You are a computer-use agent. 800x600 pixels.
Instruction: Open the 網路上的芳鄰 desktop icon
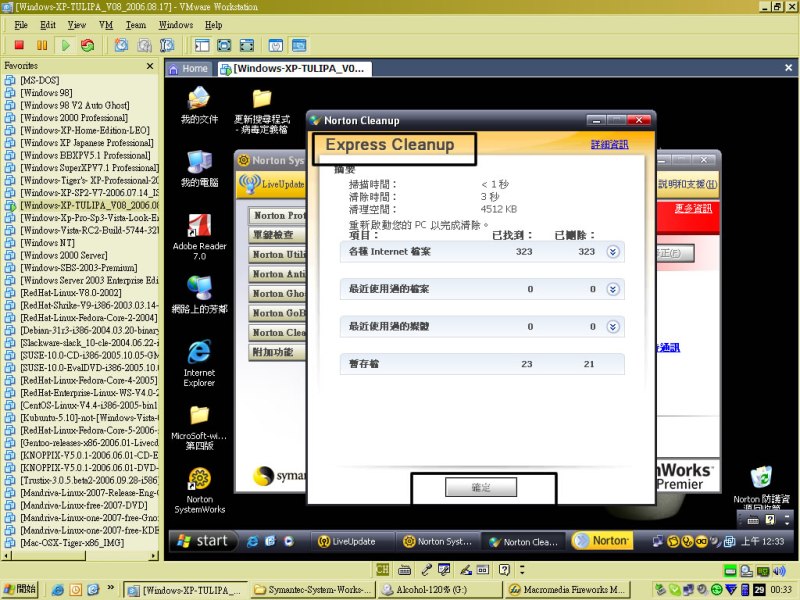point(199,294)
